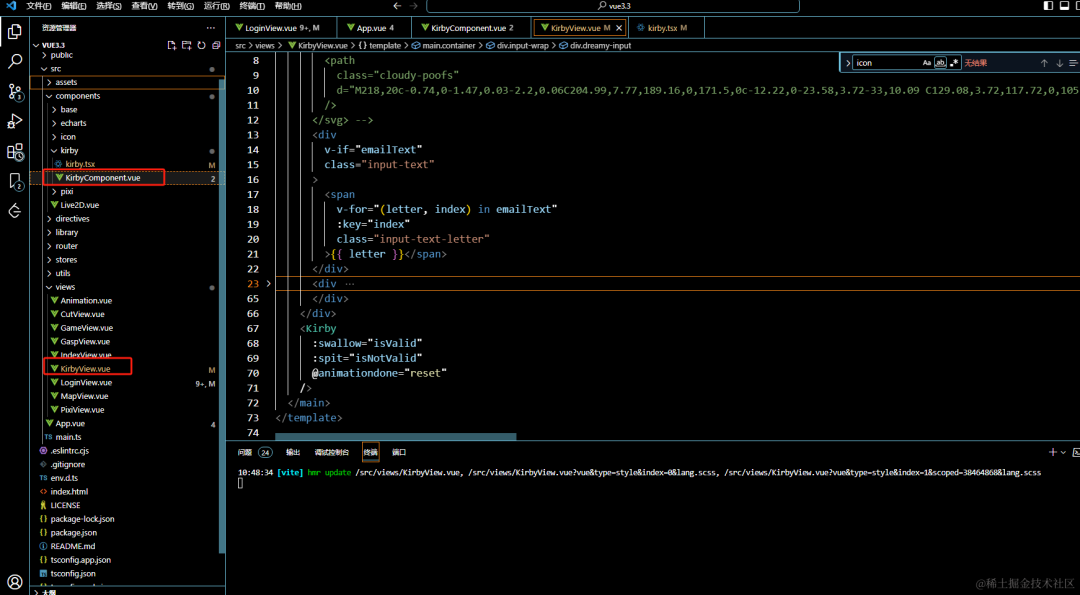Toggle Match Case in find widget
This screenshot has width=1080, height=595.
click(x=927, y=63)
